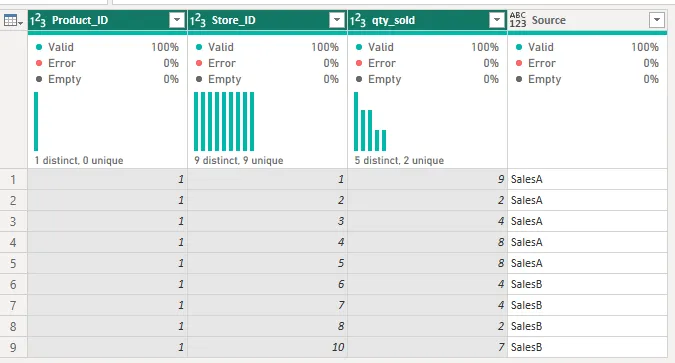
Task: Click qty_sold cell with value 9
Action: [427, 179]
